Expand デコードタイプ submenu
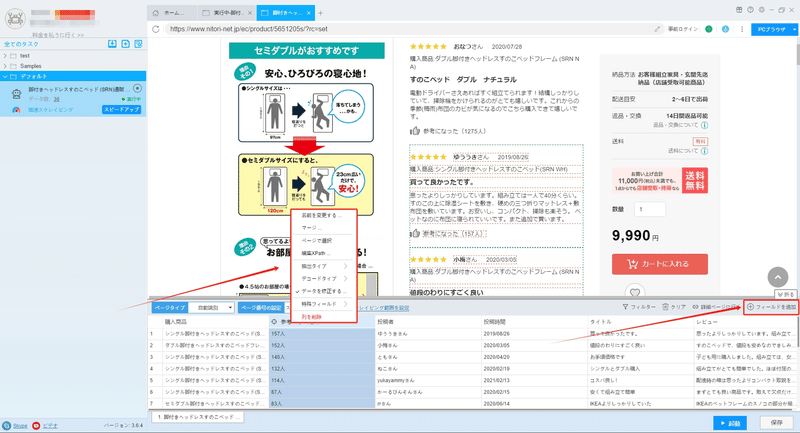Image resolution: width=800 pixels, height=433 pixels. [x=323, y=278]
